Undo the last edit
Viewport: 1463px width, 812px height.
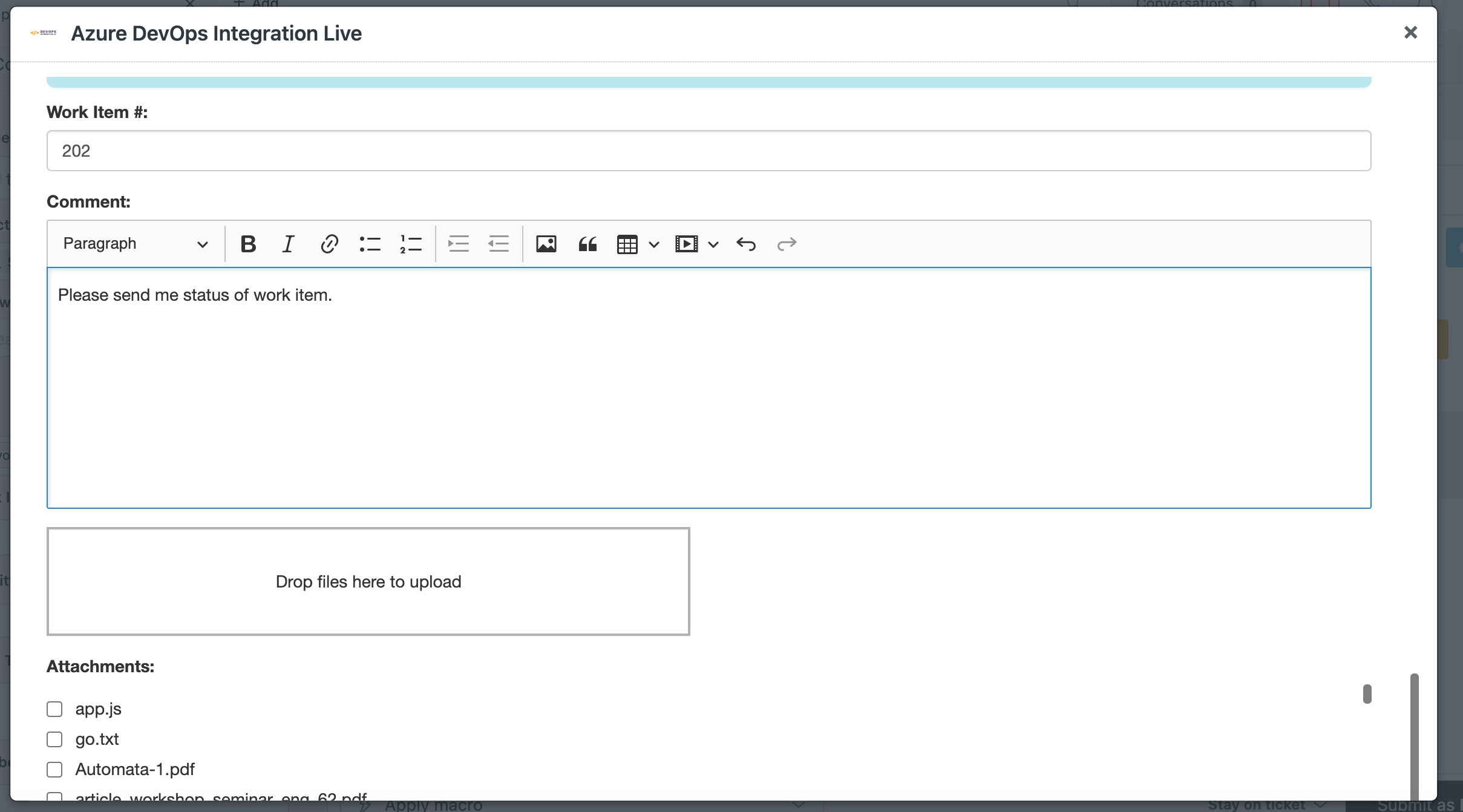(x=746, y=244)
